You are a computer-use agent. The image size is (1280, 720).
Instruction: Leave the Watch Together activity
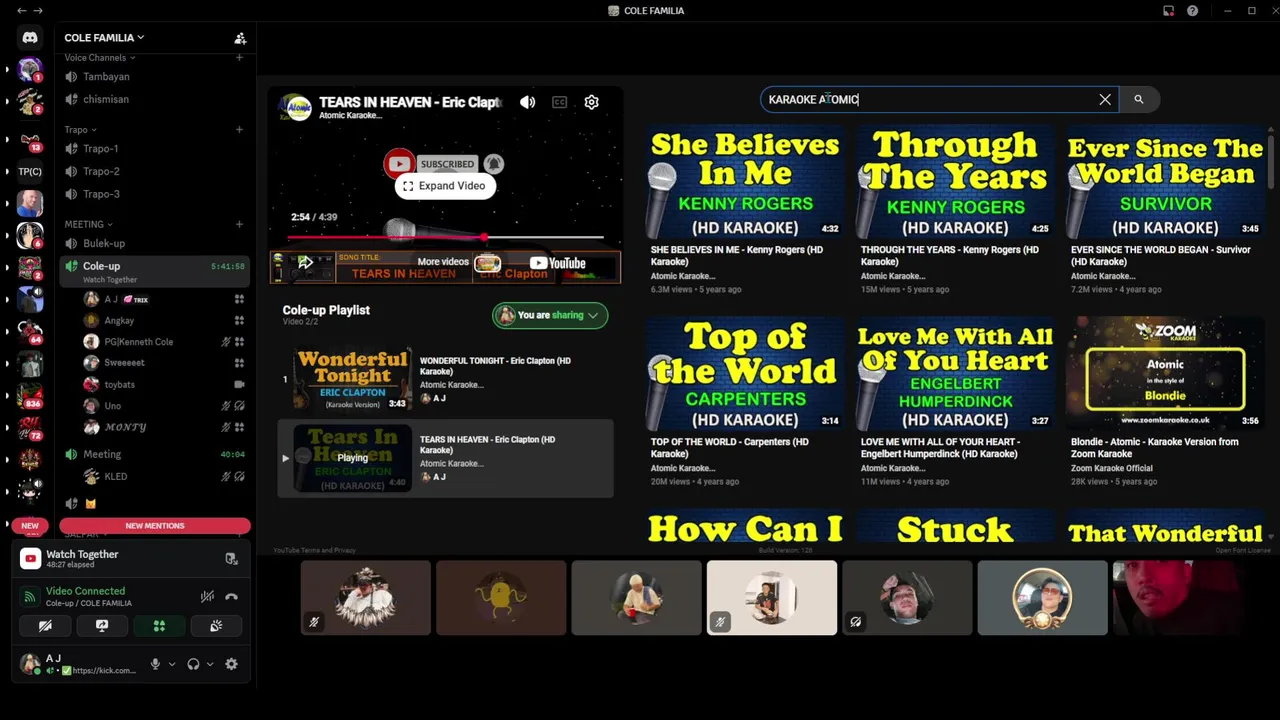coord(231,559)
